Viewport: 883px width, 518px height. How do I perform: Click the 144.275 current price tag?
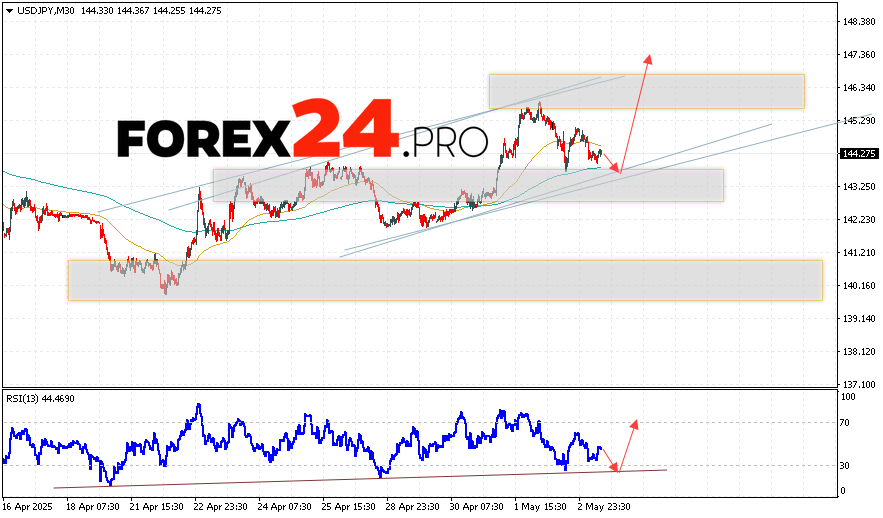click(859, 154)
